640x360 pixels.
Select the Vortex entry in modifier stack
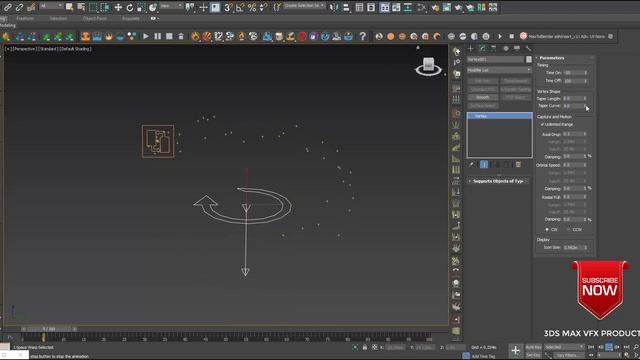(500, 116)
